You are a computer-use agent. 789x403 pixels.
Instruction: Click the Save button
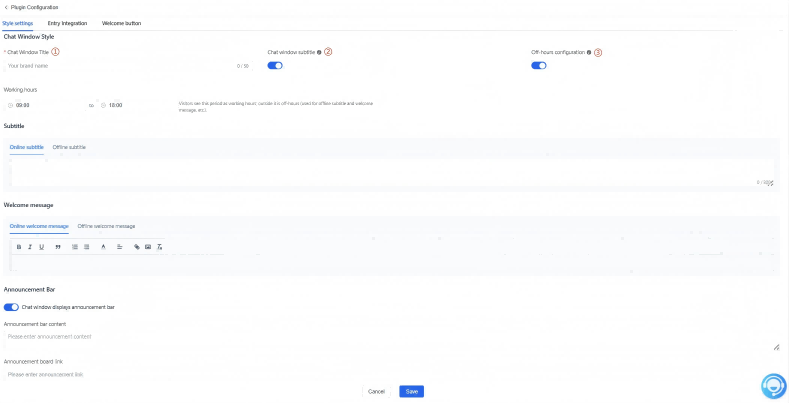(x=412, y=391)
